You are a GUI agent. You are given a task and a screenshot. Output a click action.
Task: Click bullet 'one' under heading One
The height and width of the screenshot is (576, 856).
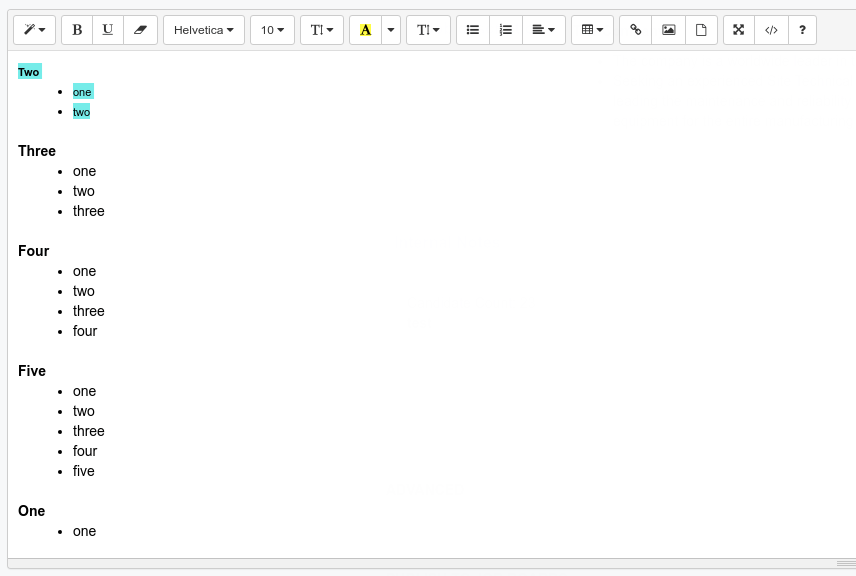tap(84, 531)
